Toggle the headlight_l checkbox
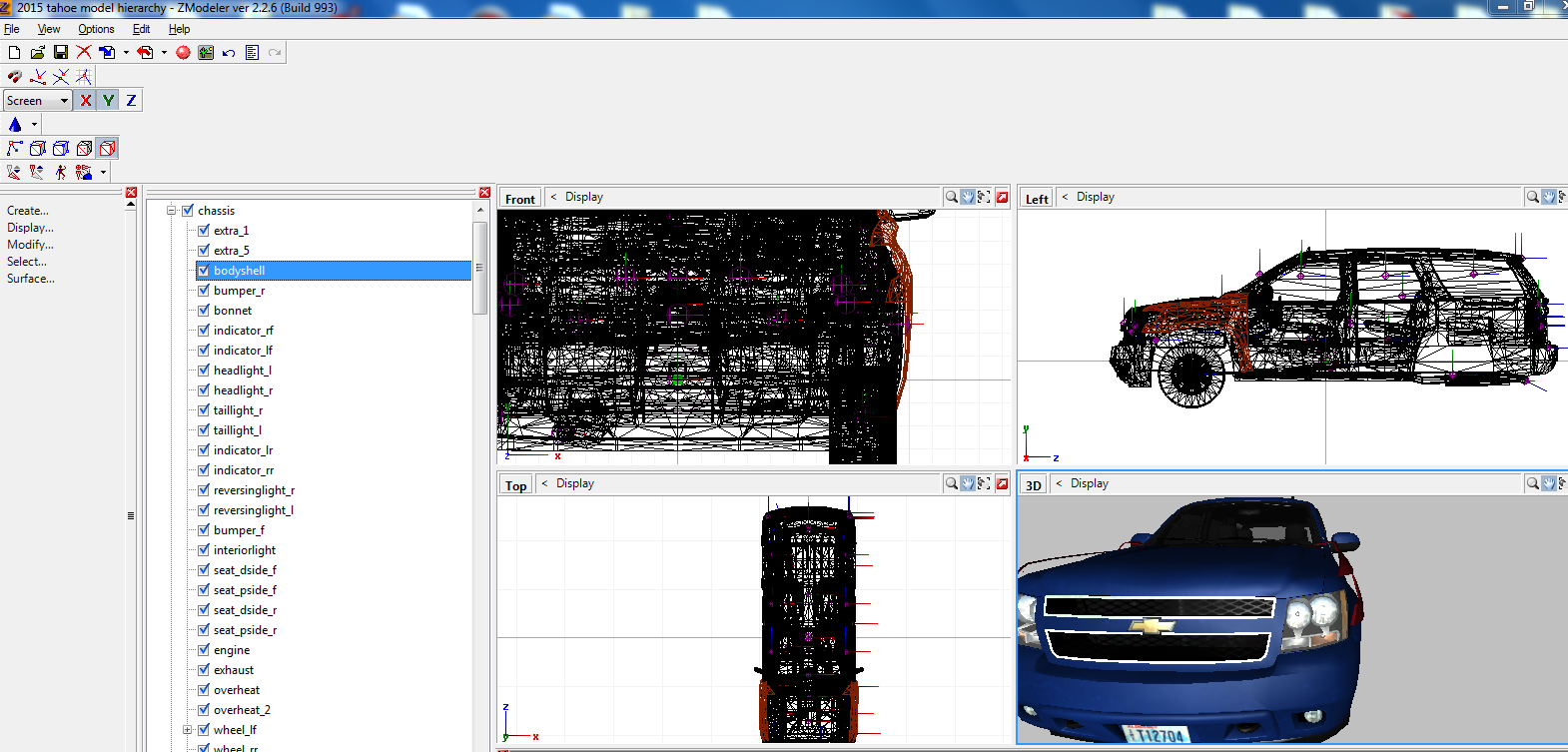 (204, 371)
